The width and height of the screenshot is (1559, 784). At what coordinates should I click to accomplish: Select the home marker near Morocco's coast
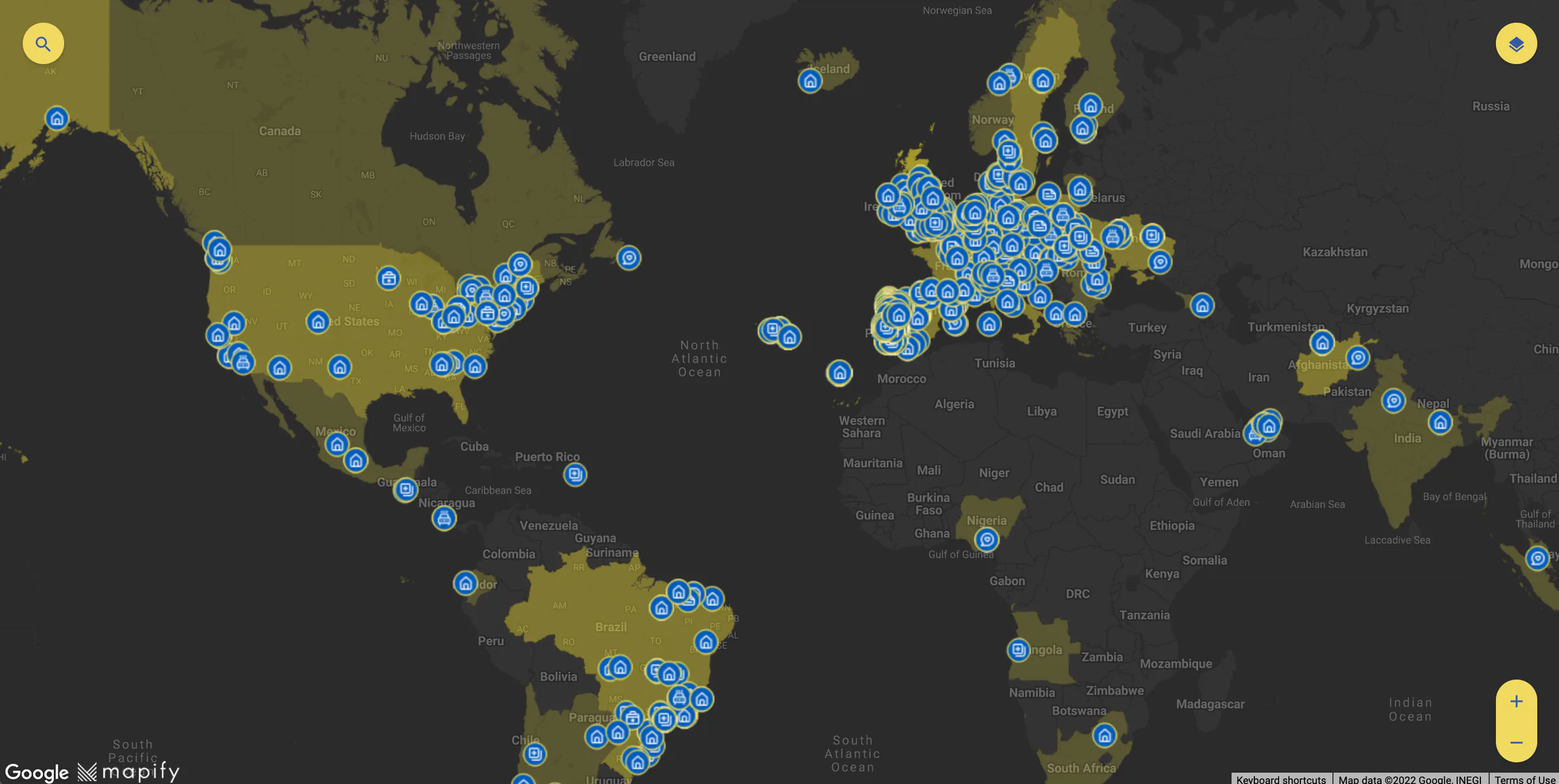839,372
